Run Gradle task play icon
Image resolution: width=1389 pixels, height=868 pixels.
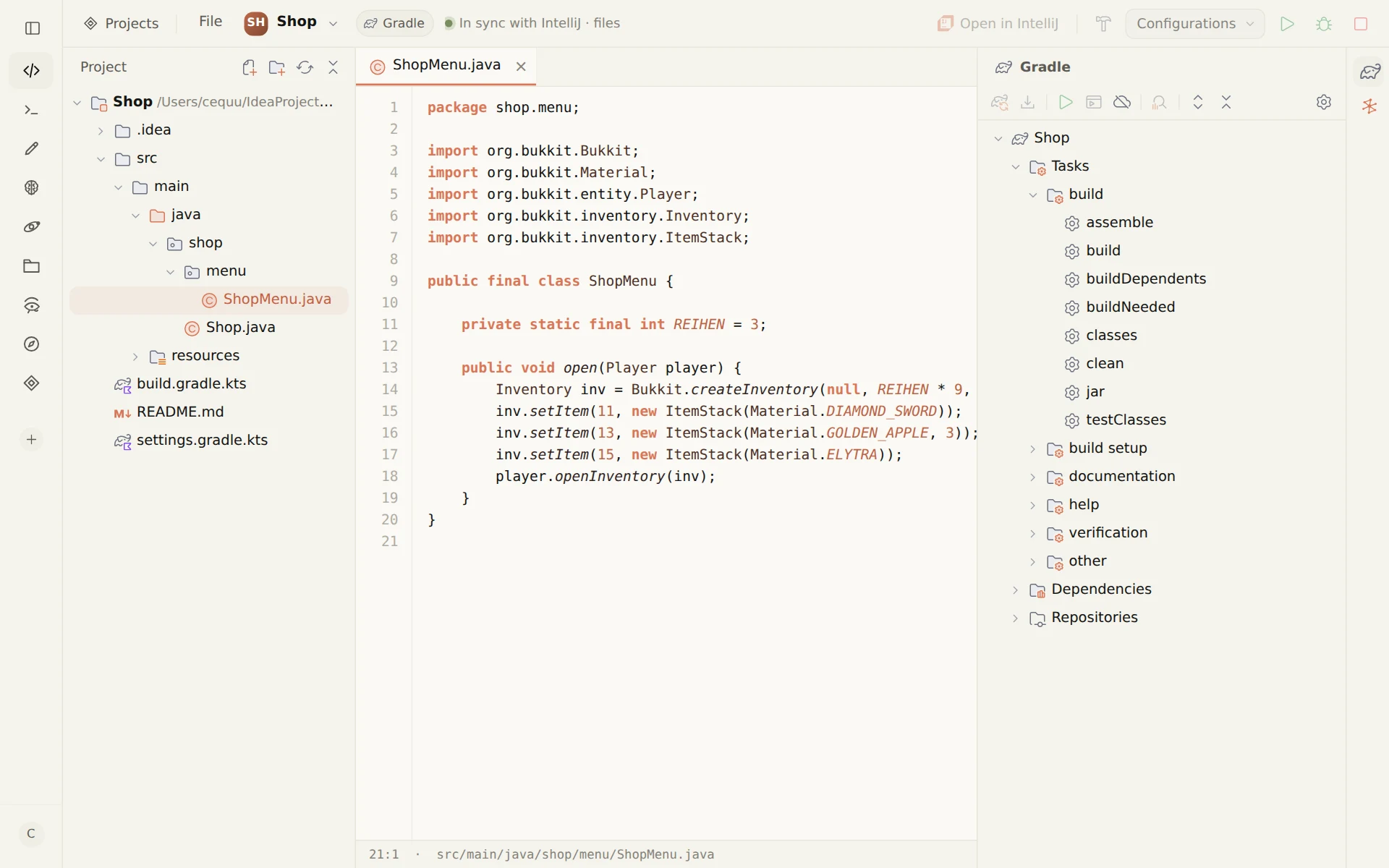[1065, 102]
